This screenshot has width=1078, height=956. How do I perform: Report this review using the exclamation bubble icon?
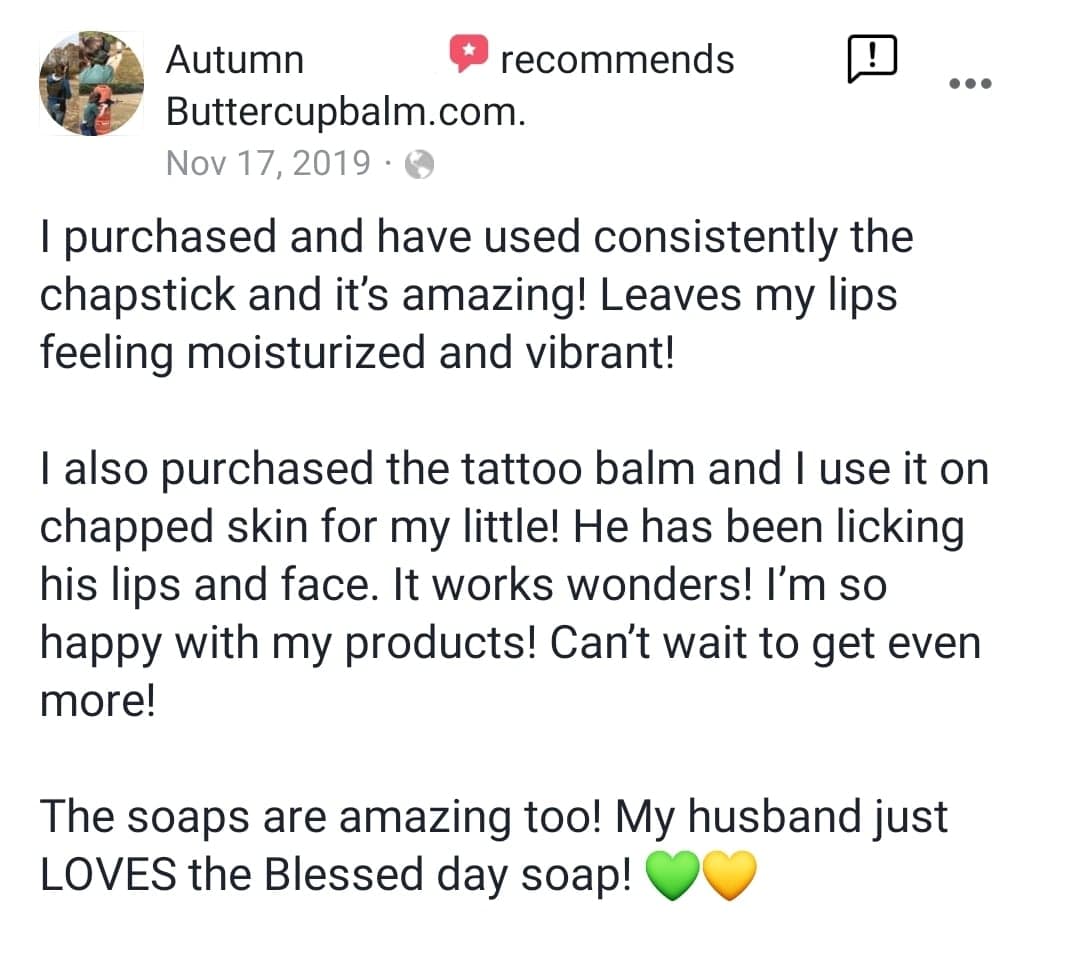point(872,58)
